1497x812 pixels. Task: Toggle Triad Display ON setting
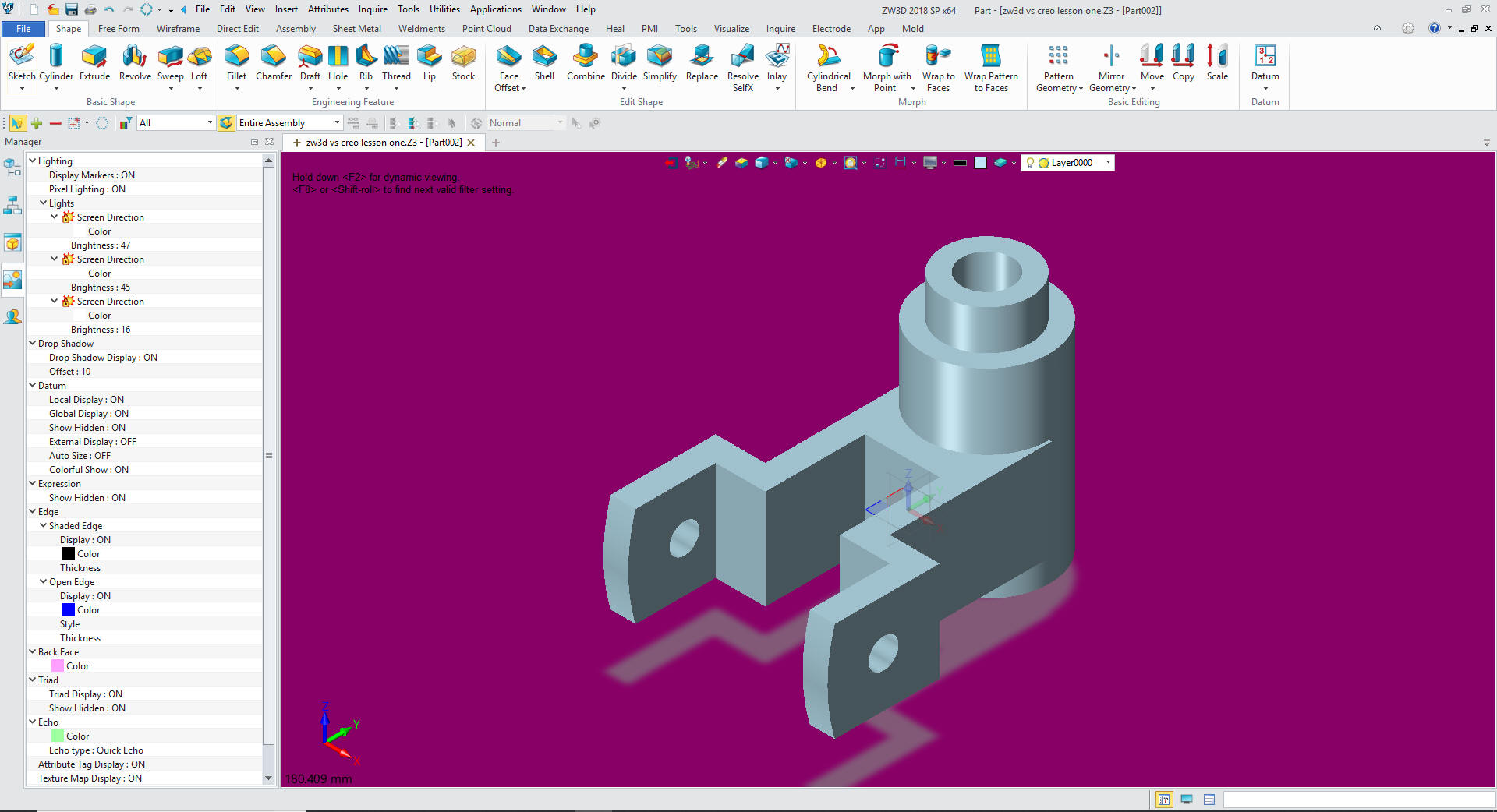(85, 694)
